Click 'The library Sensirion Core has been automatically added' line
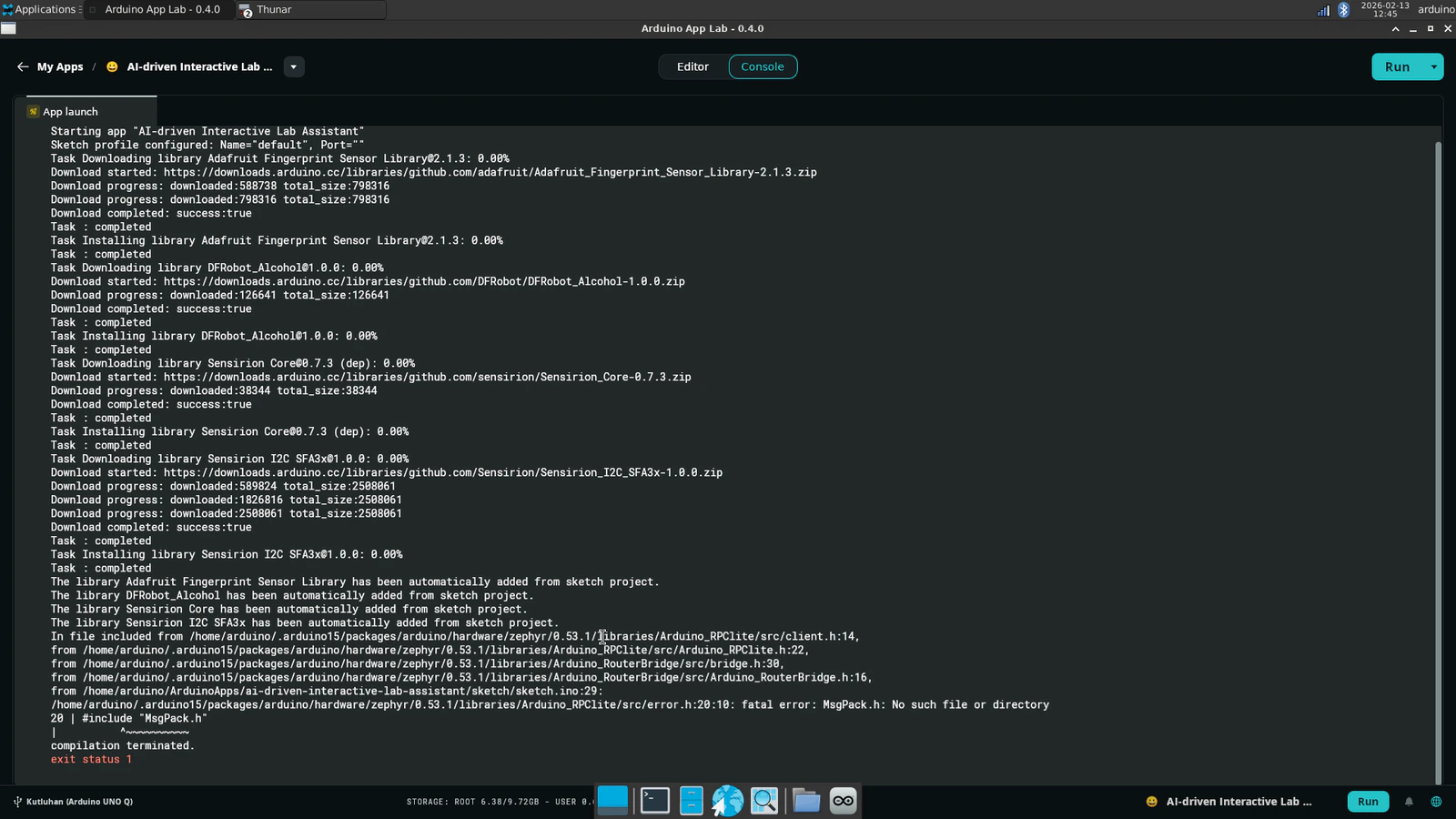This screenshot has width=1456, height=819. pyautogui.click(x=289, y=609)
